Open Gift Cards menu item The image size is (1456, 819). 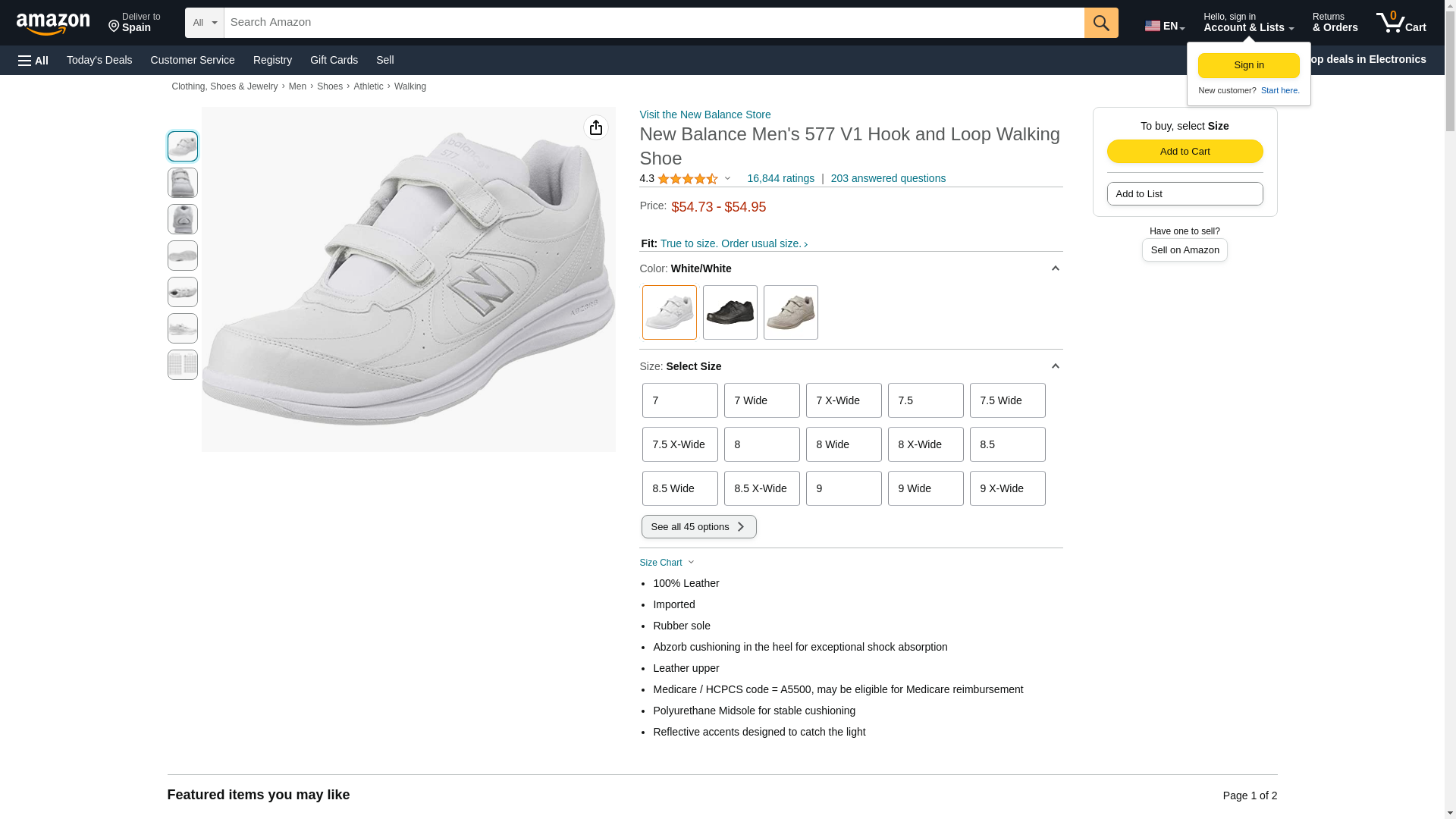click(x=334, y=60)
